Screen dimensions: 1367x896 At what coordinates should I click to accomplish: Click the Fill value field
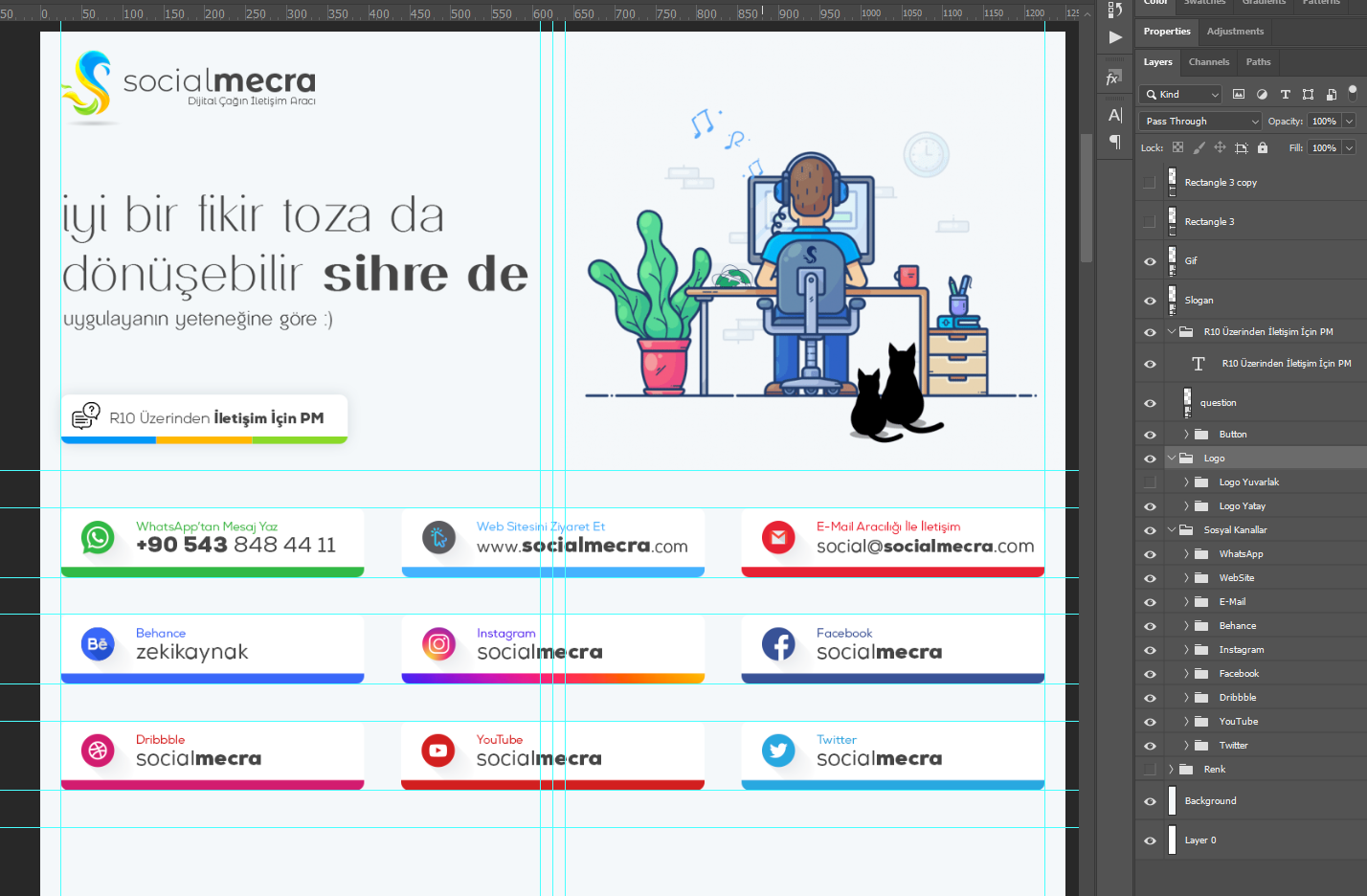click(x=1324, y=148)
